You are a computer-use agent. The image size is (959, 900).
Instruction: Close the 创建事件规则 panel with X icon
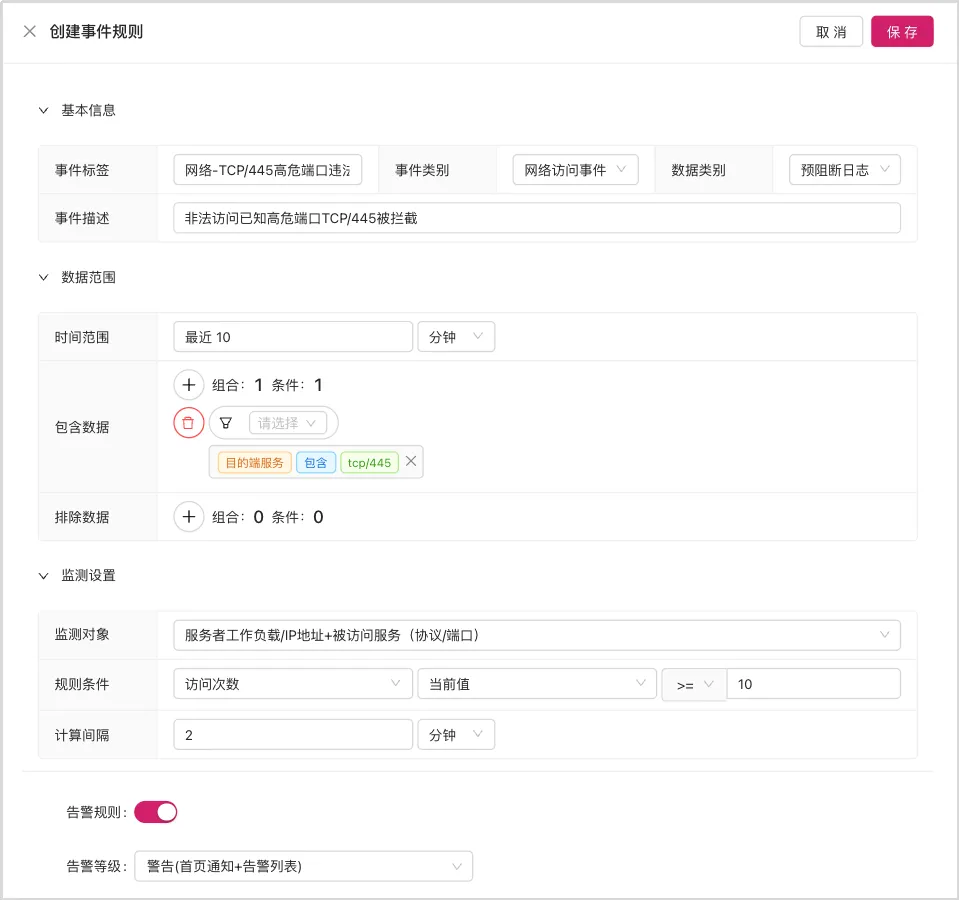click(x=29, y=31)
